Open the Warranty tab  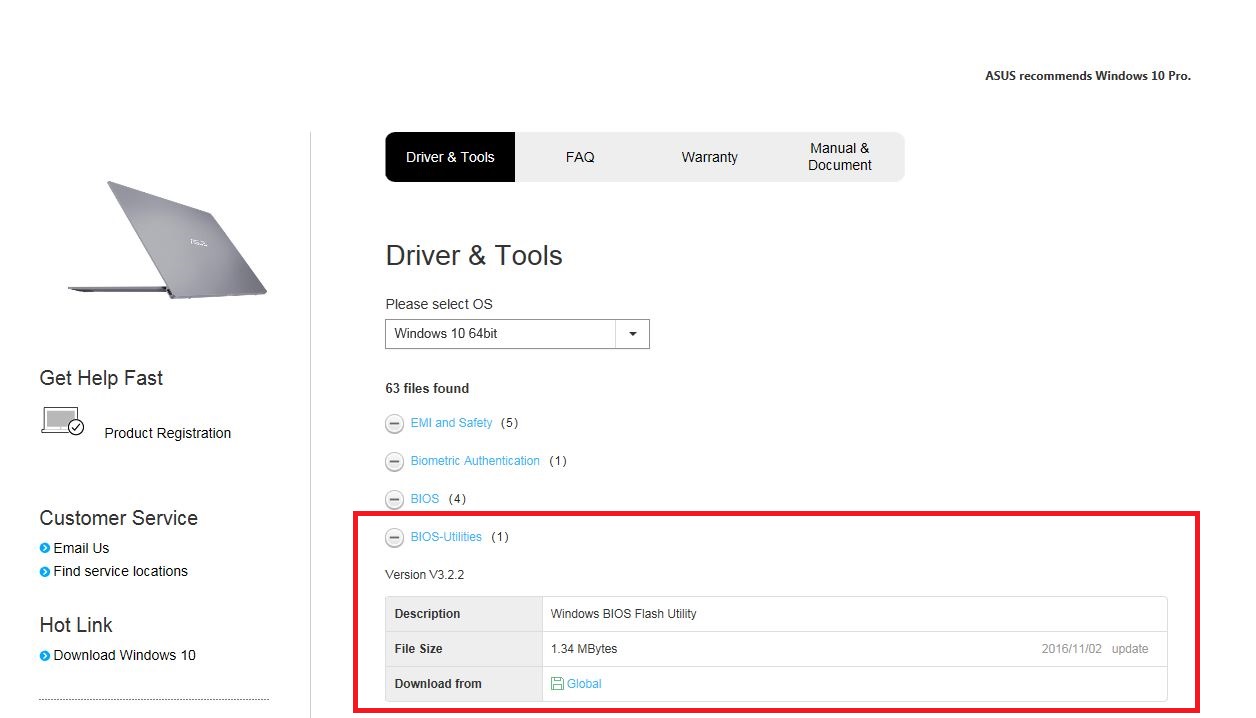click(710, 157)
